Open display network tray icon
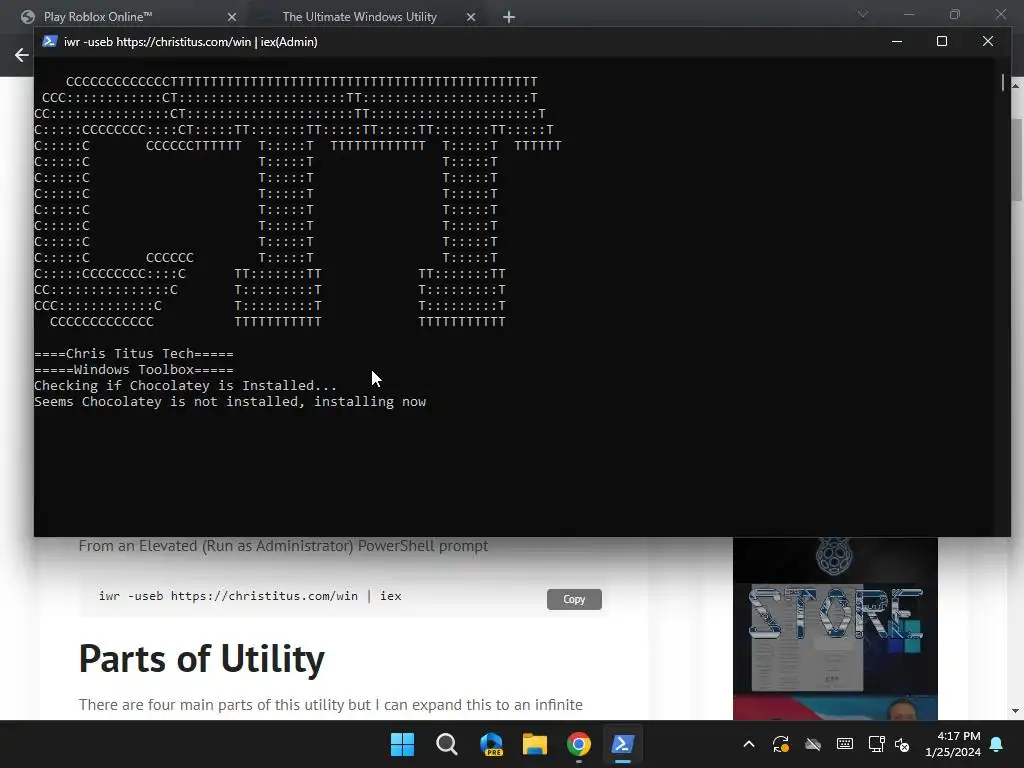 coord(876,744)
